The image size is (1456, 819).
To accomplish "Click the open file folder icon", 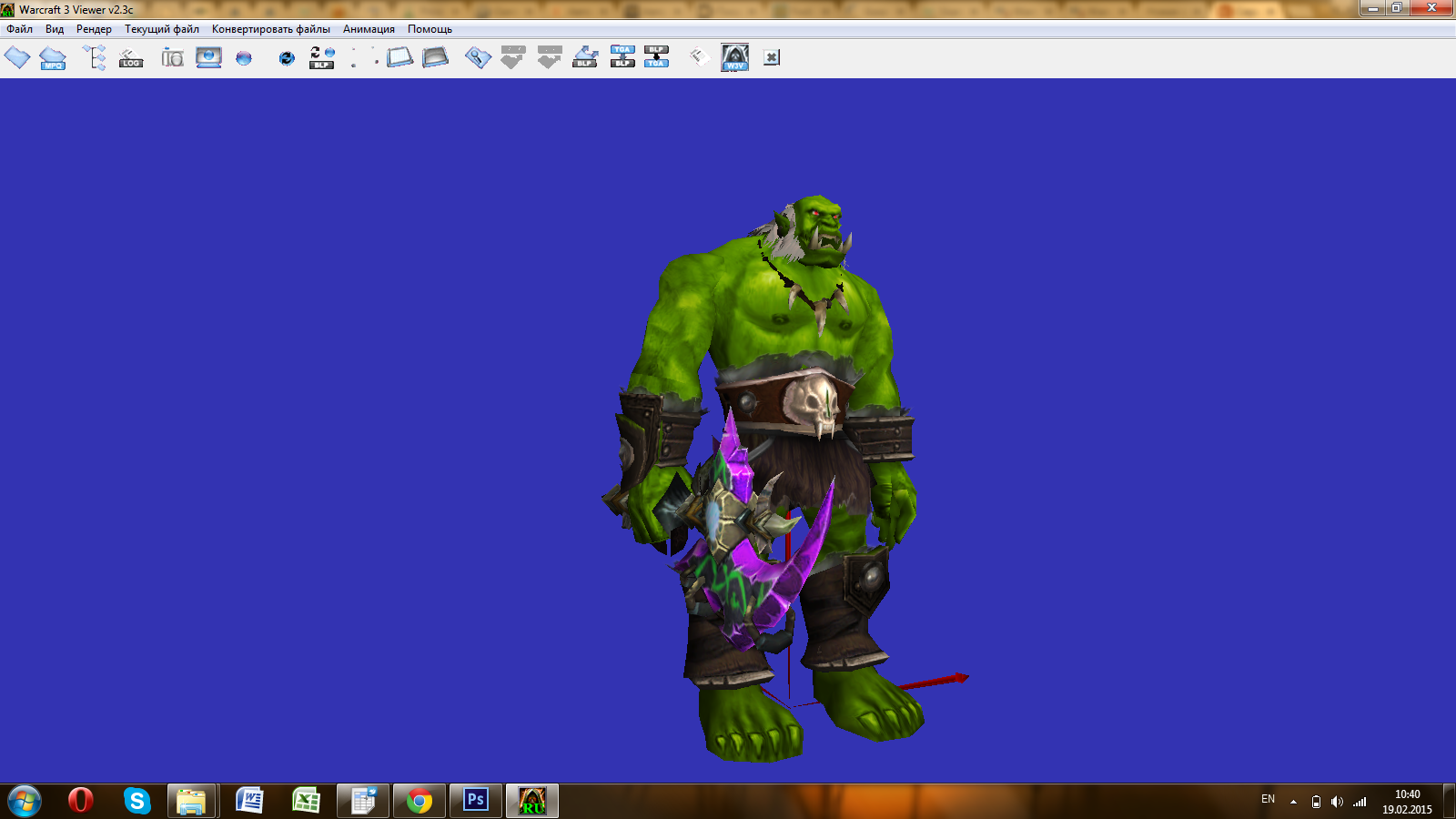I will click(17, 58).
